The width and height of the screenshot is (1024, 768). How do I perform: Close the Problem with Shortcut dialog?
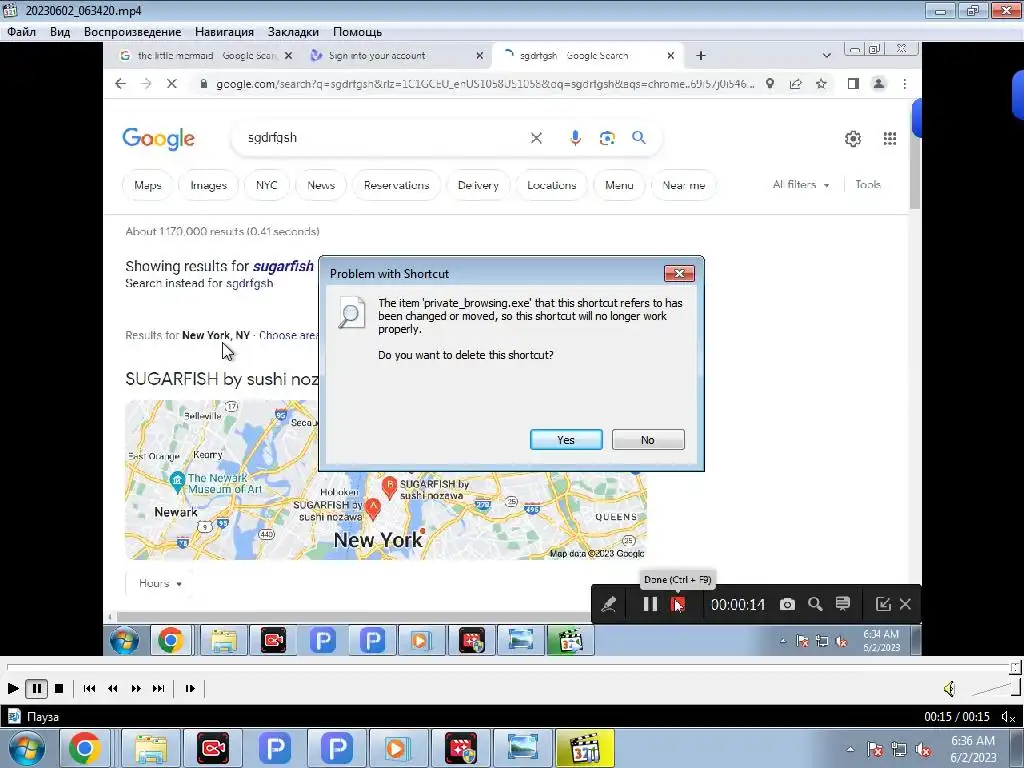[679, 274]
